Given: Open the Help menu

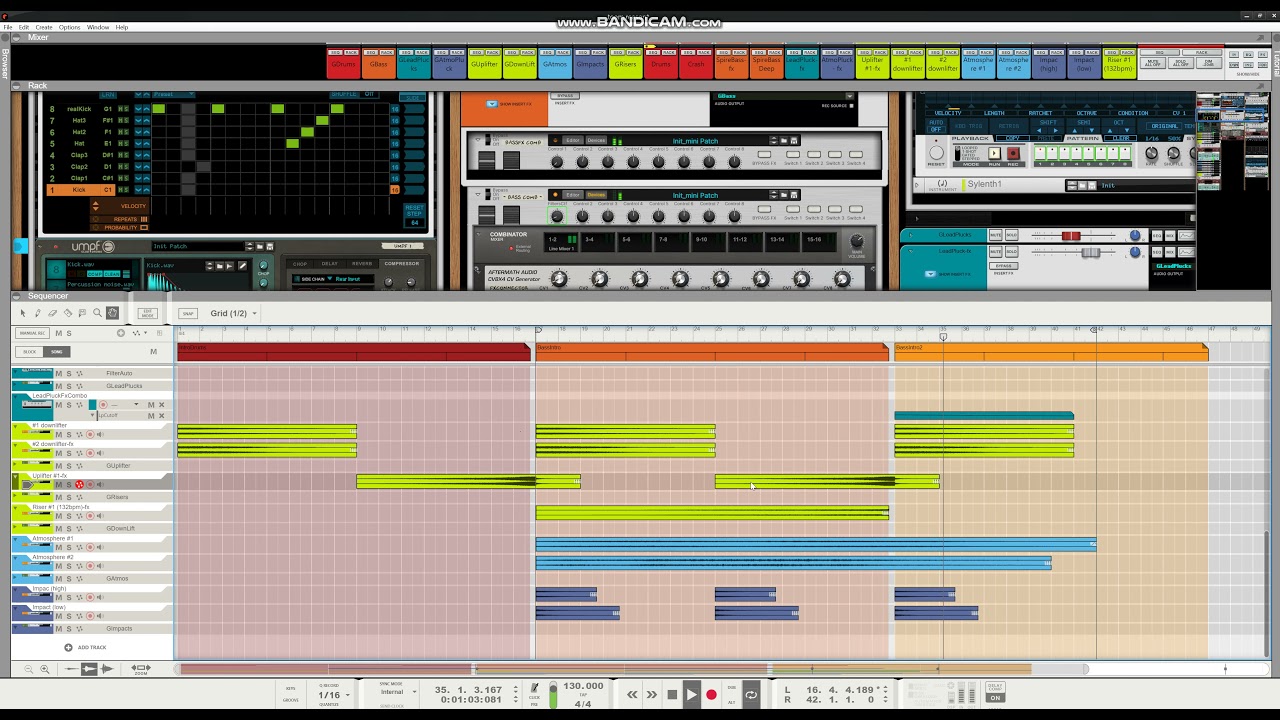Looking at the screenshot, I should [x=122, y=27].
